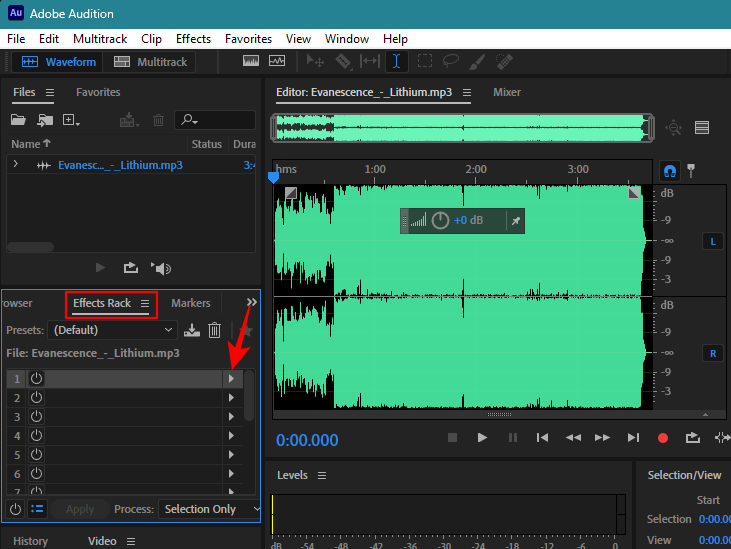This screenshot has height=549, width=731.
Task: Toggle the left channel L button
Action: point(713,241)
